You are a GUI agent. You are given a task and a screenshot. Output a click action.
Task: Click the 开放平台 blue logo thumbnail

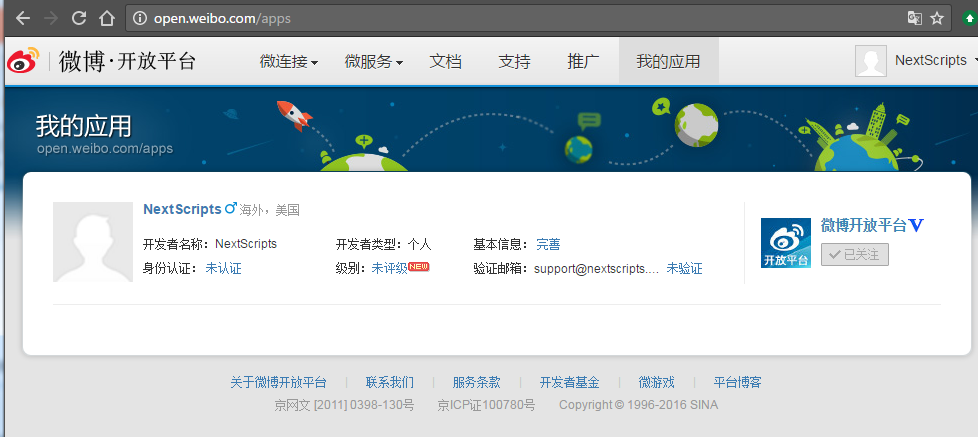(x=786, y=243)
